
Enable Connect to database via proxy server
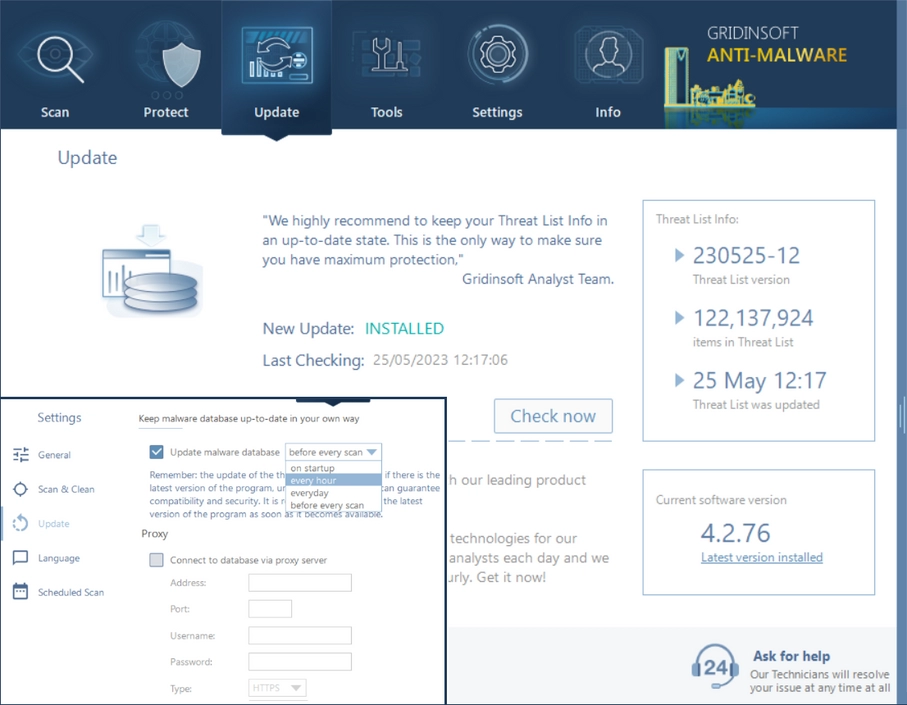click(x=156, y=560)
